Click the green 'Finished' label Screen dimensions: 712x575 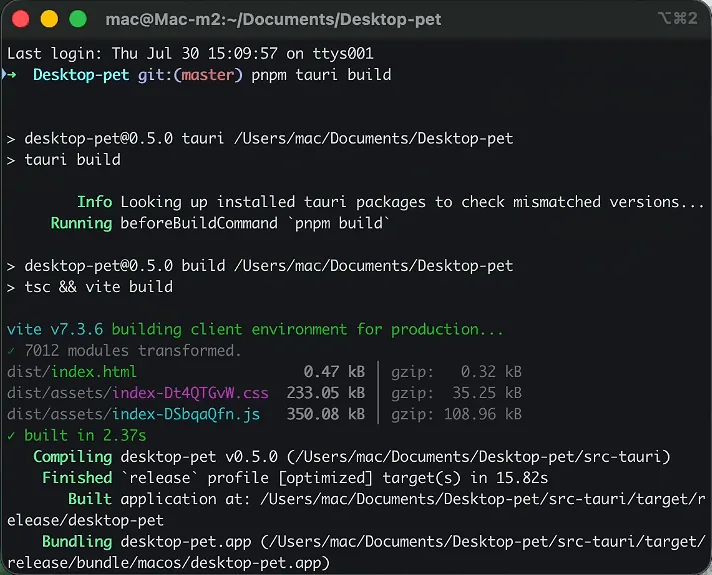(x=77, y=478)
